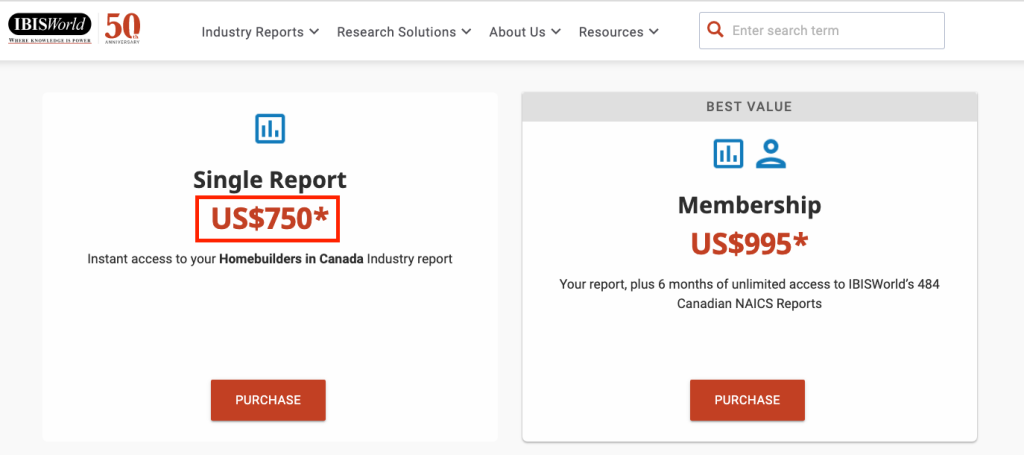This screenshot has height=455, width=1024.
Task: Click the IBISWorld logo
Action: (50, 28)
